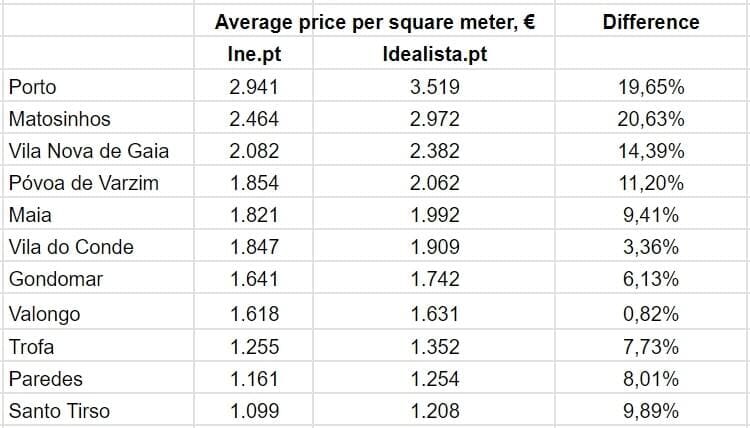Select the 20,63% difference cell
Image resolution: width=750 pixels, height=428 pixels.
tap(651, 119)
